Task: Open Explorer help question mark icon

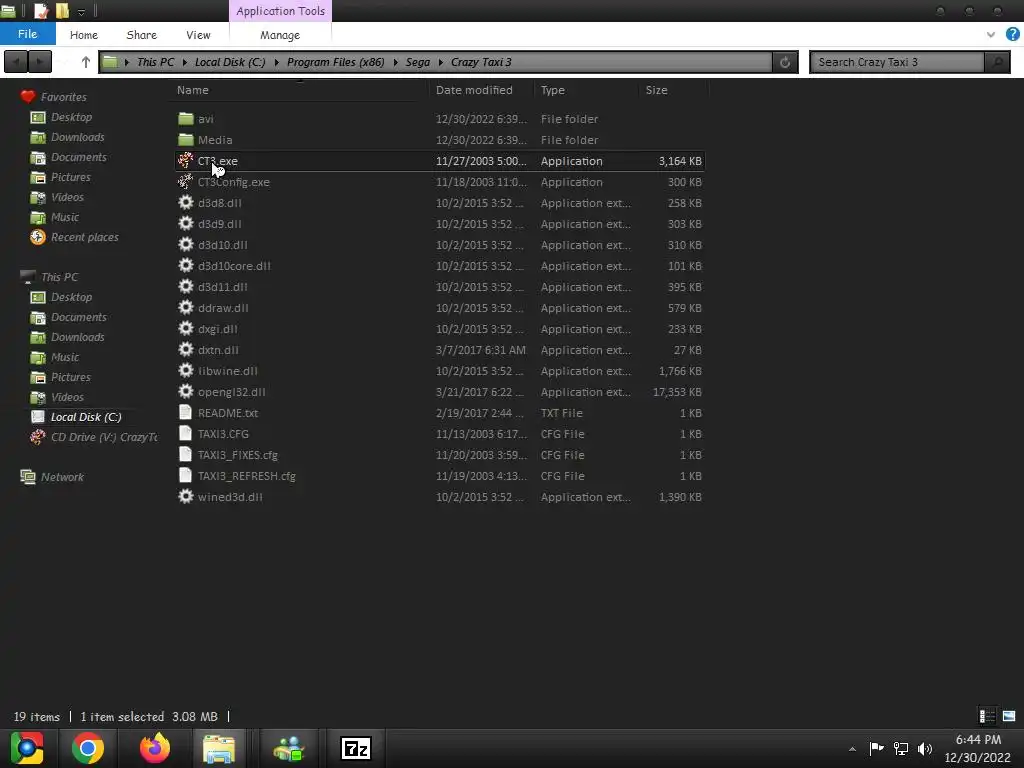Action: pos(1012,35)
